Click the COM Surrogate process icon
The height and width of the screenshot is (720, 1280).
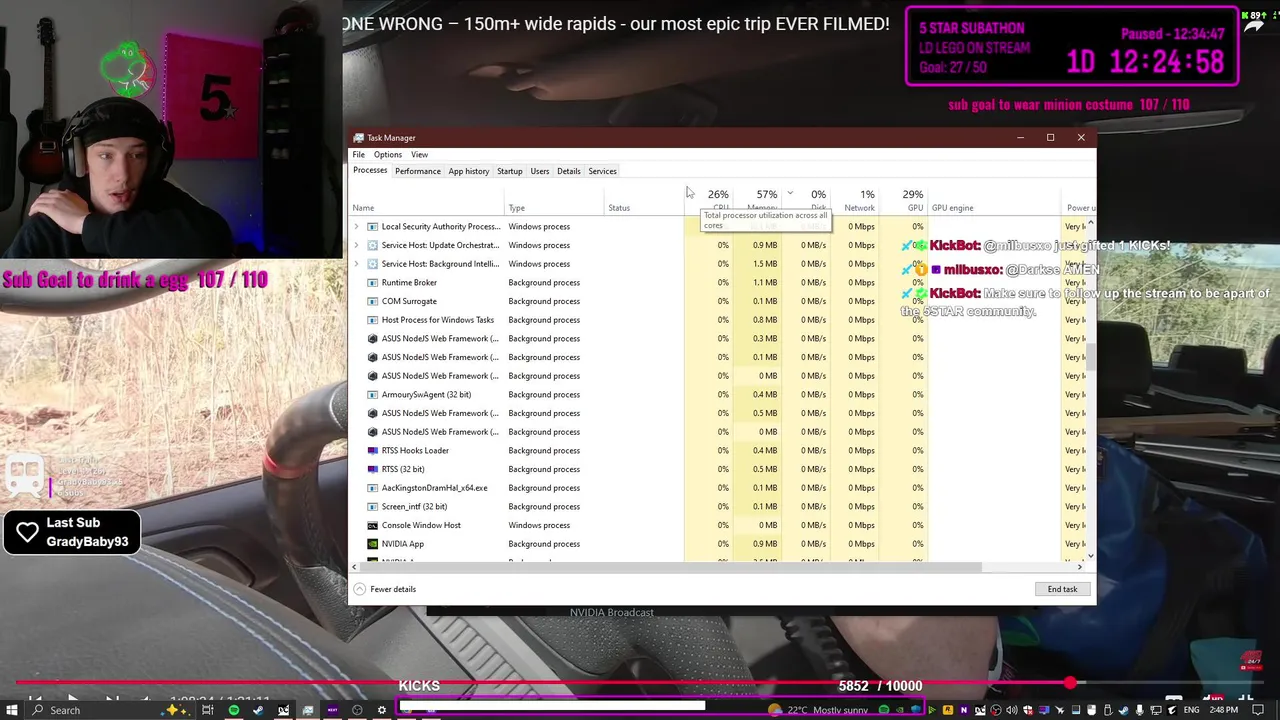[x=372, y=301]
